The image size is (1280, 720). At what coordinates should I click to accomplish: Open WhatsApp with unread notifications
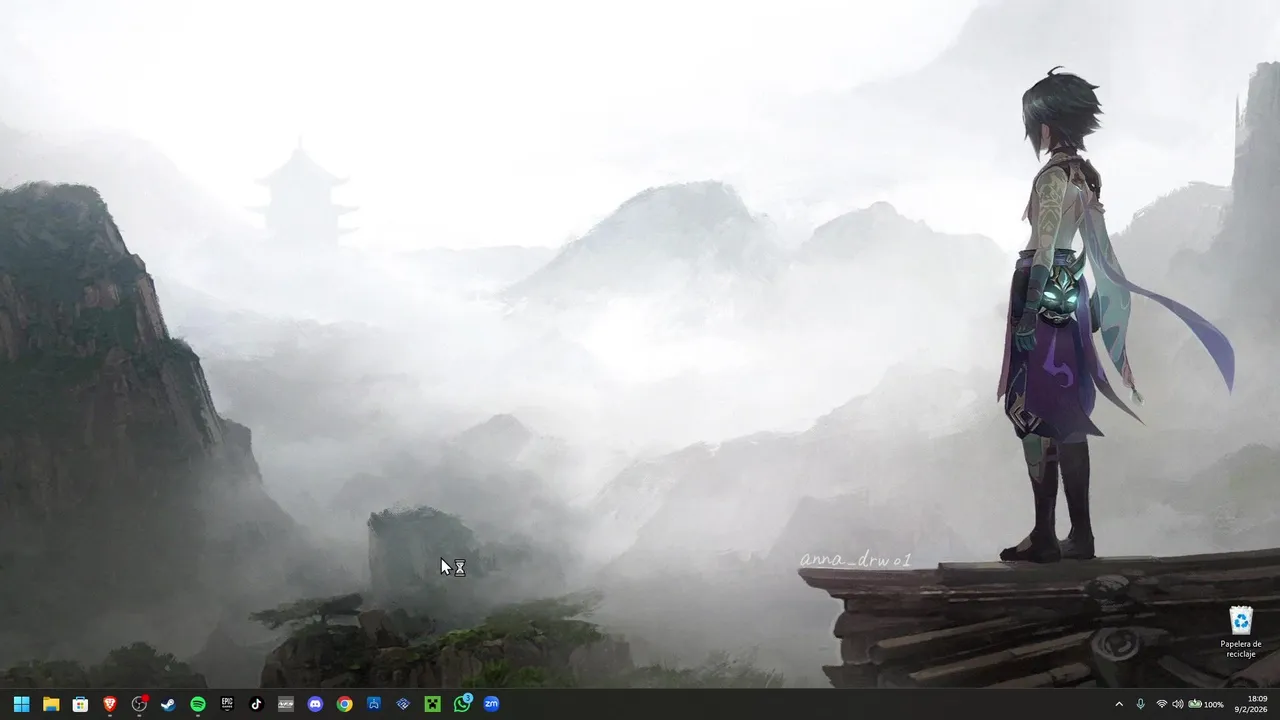(x=462, y=704)
